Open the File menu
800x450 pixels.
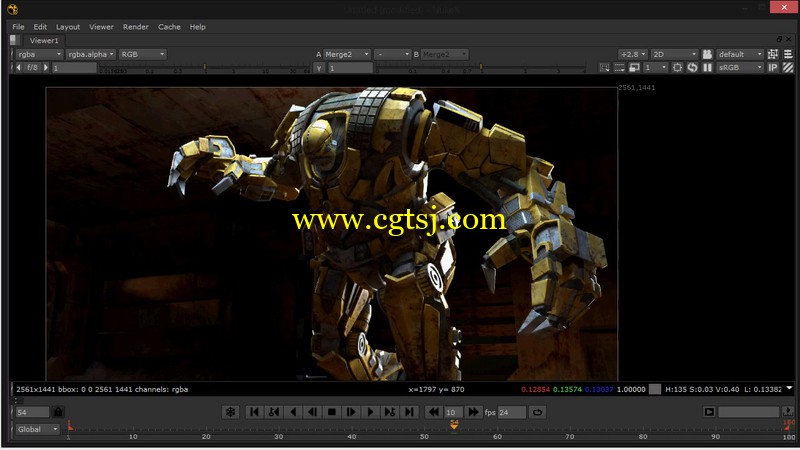18,27
